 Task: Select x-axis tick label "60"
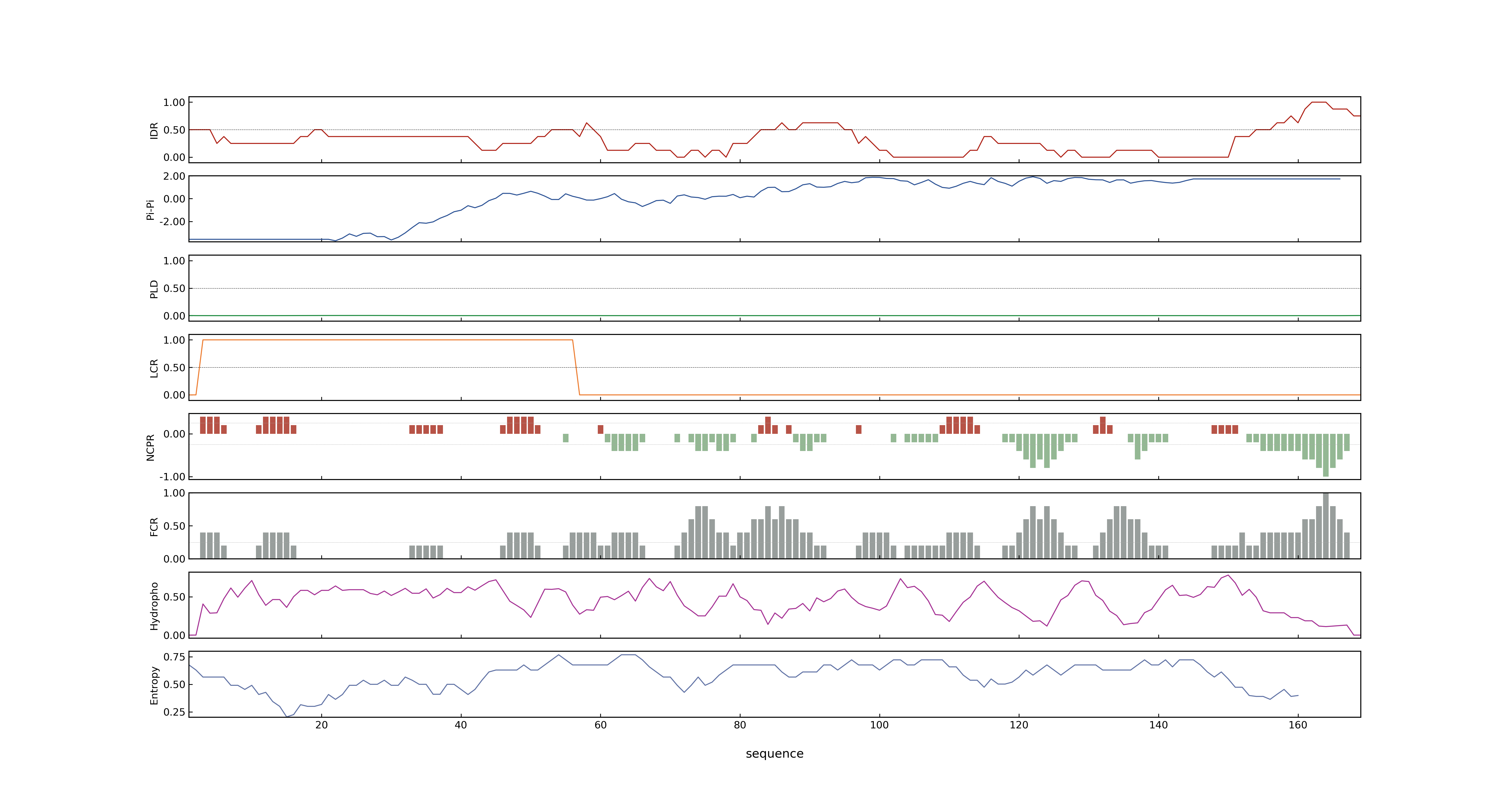click(600, 725)
